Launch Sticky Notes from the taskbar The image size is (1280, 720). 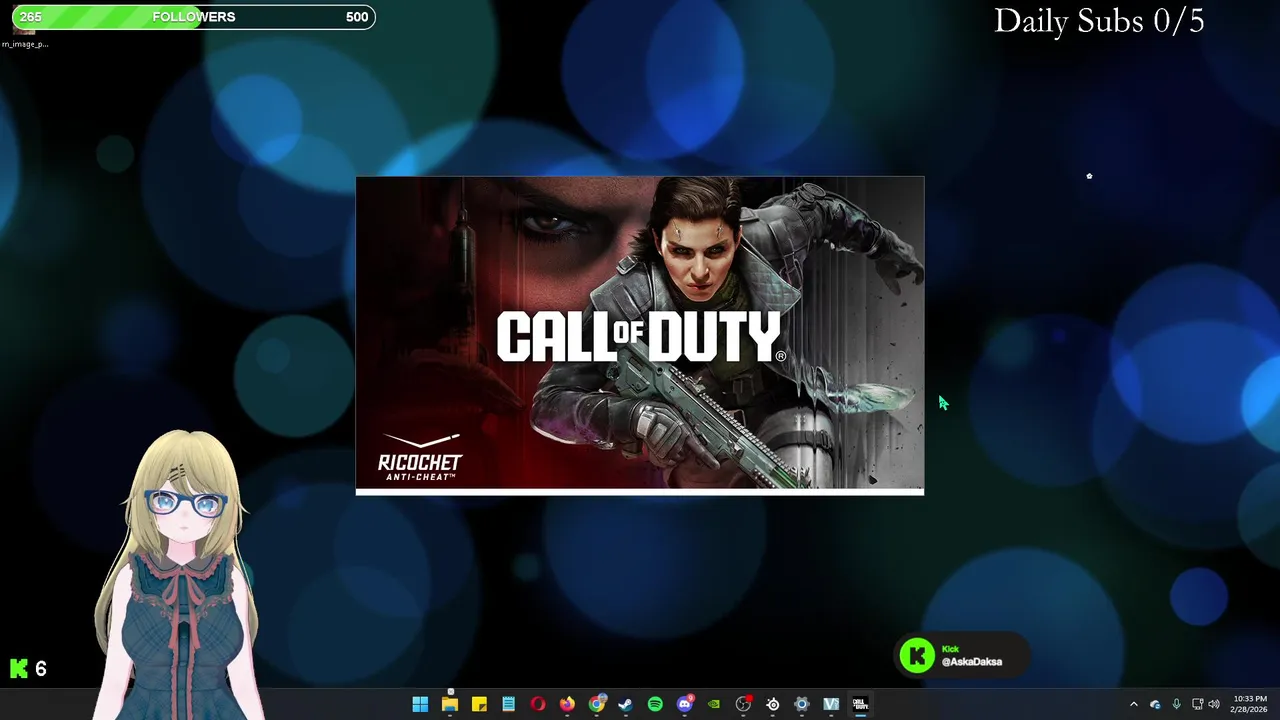(479, 704)
